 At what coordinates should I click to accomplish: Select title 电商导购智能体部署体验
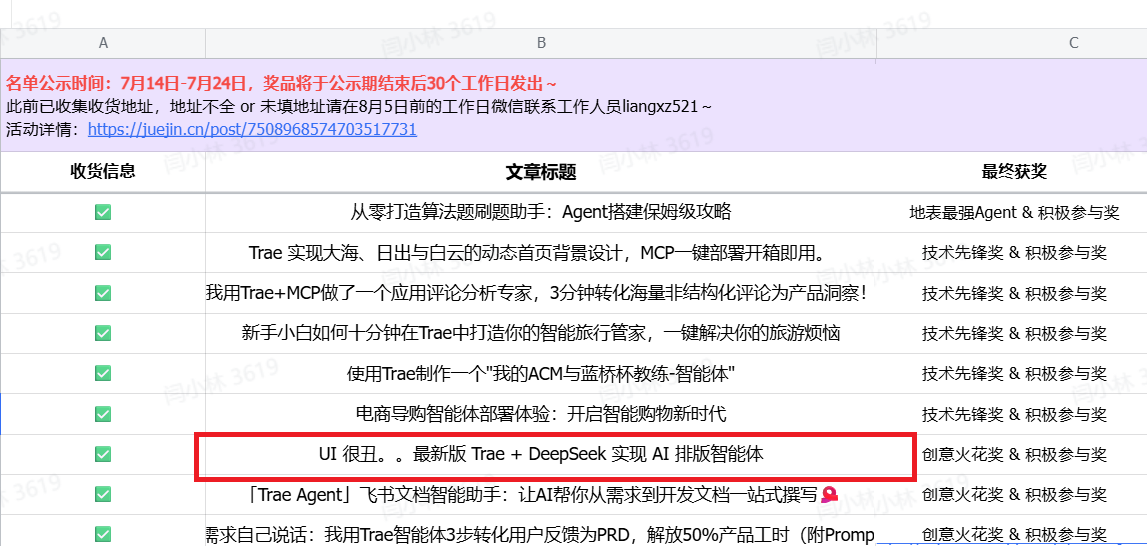[x=541, y=414]
